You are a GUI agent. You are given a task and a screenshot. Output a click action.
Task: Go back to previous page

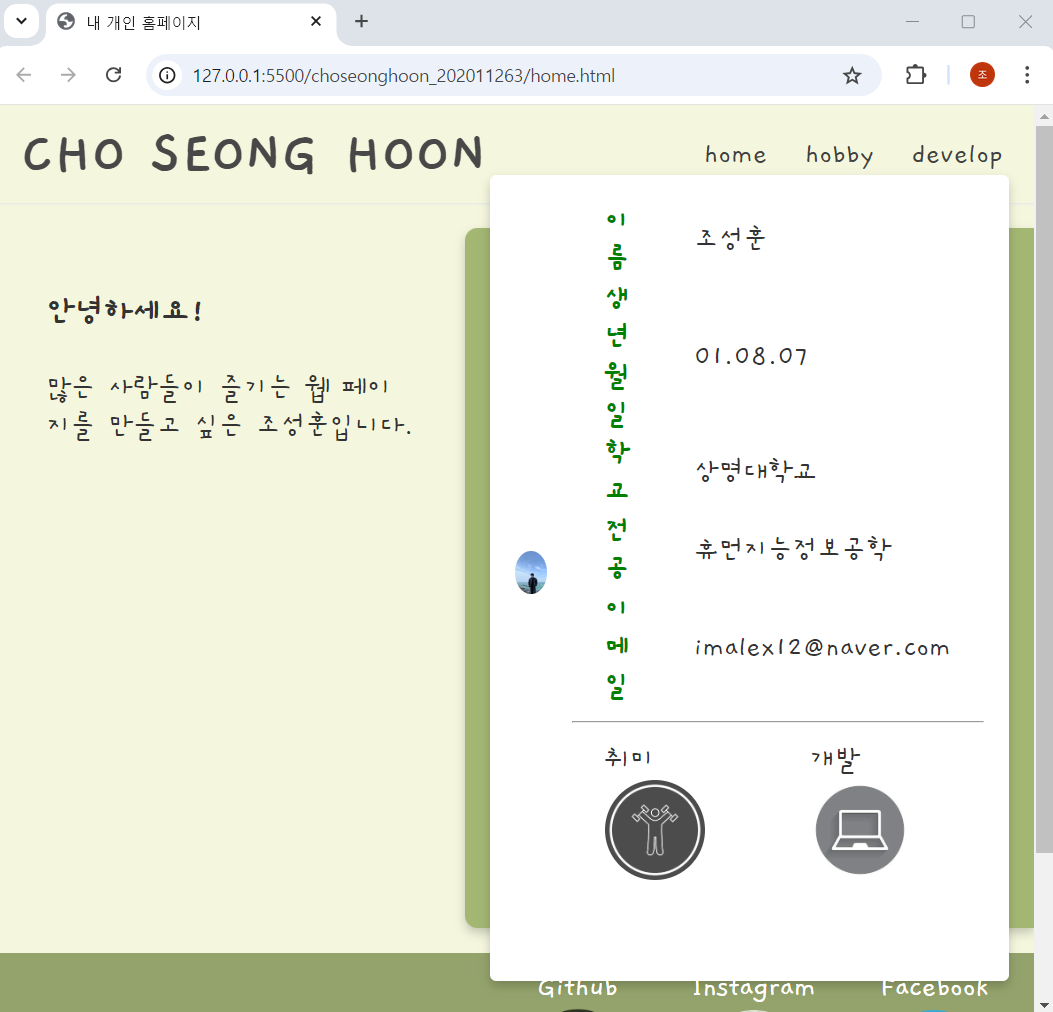(x=24, y=76)
